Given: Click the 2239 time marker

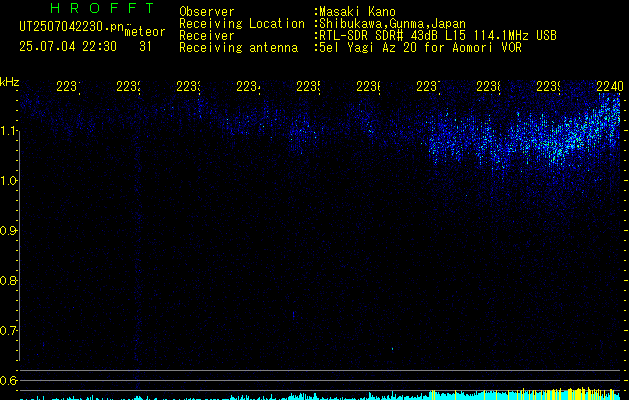Looking at the screenshot, I should 549,86.
